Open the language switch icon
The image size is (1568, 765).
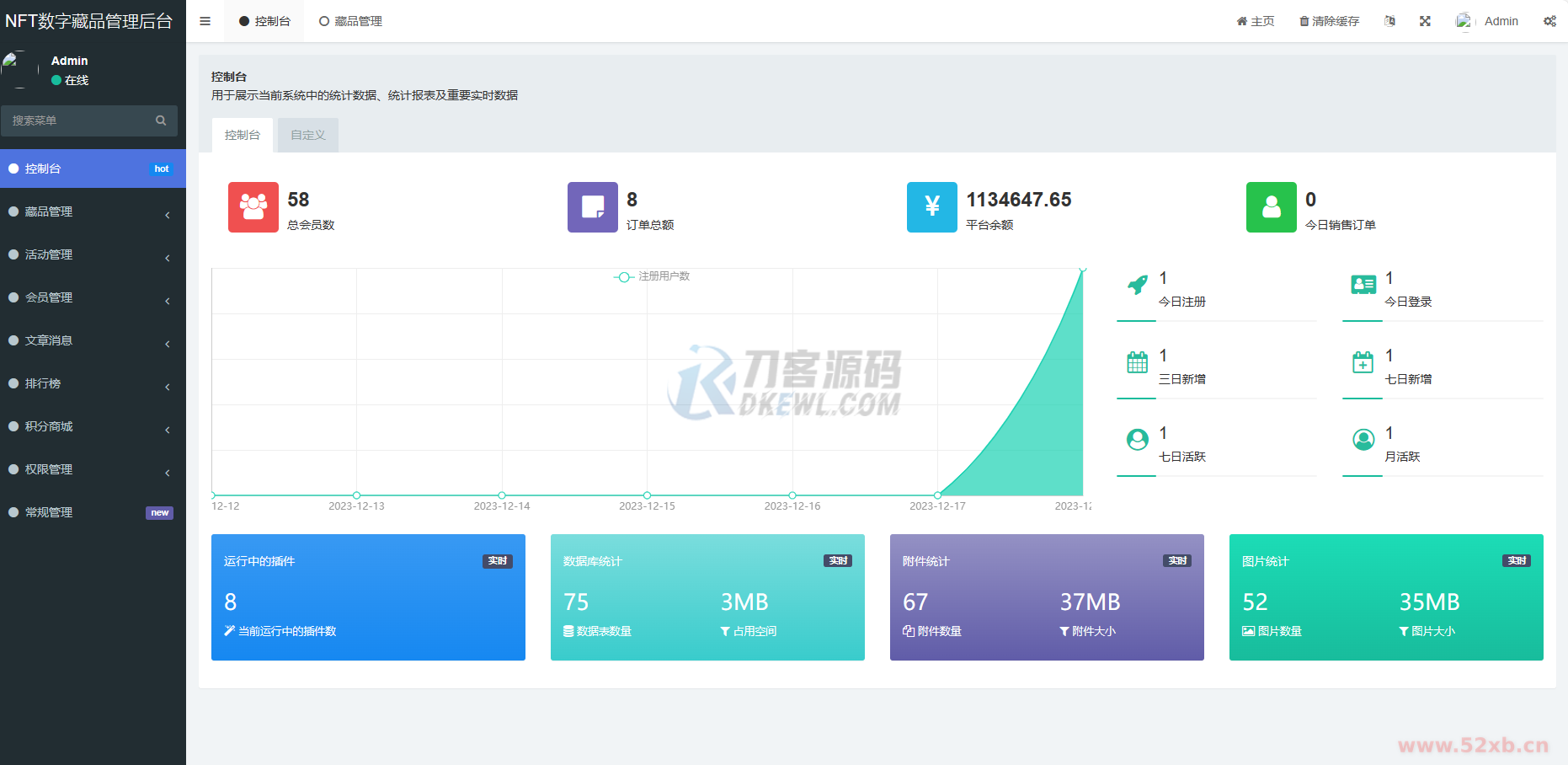click(x=1389, y=21)
